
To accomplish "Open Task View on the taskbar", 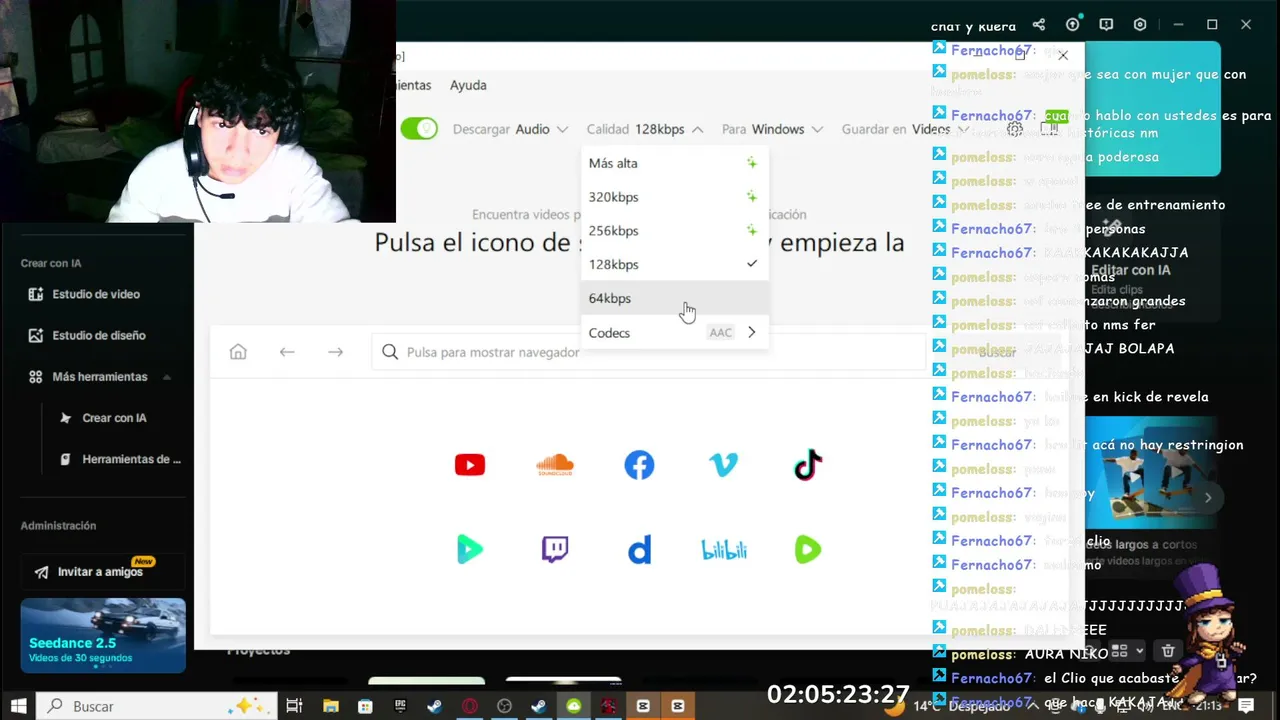I will 294,706.
